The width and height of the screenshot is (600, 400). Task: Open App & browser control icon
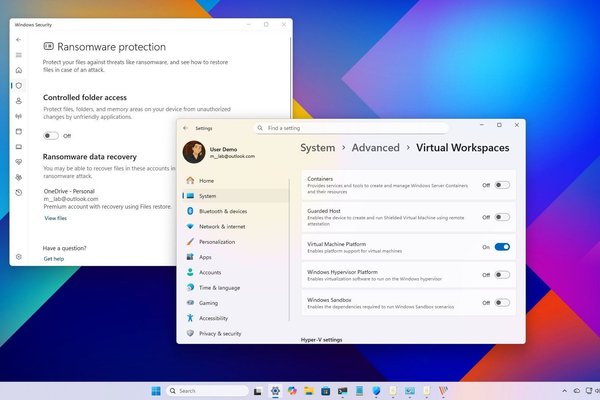(x=19, y=132)
